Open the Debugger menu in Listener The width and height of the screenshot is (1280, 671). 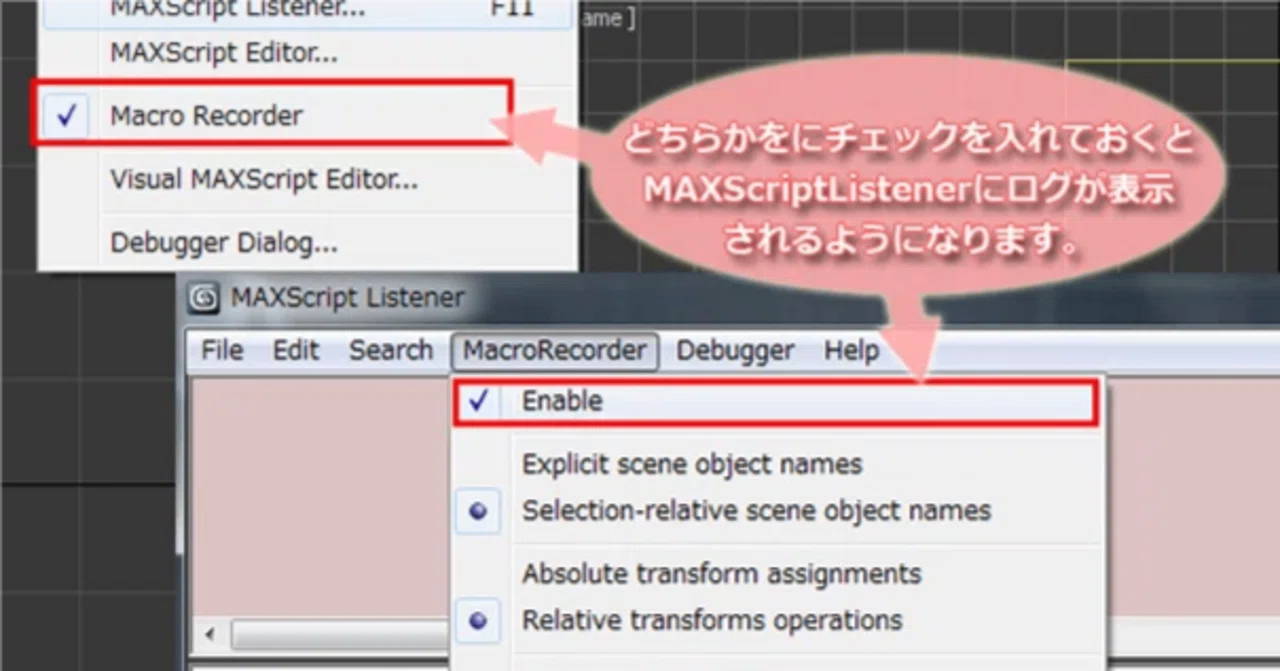pyautogui.click(x=735, y=351)
